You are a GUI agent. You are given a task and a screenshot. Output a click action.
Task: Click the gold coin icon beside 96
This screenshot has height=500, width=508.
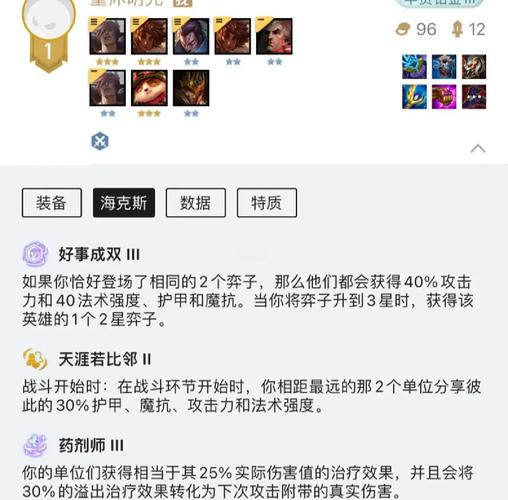click(403, 29)
